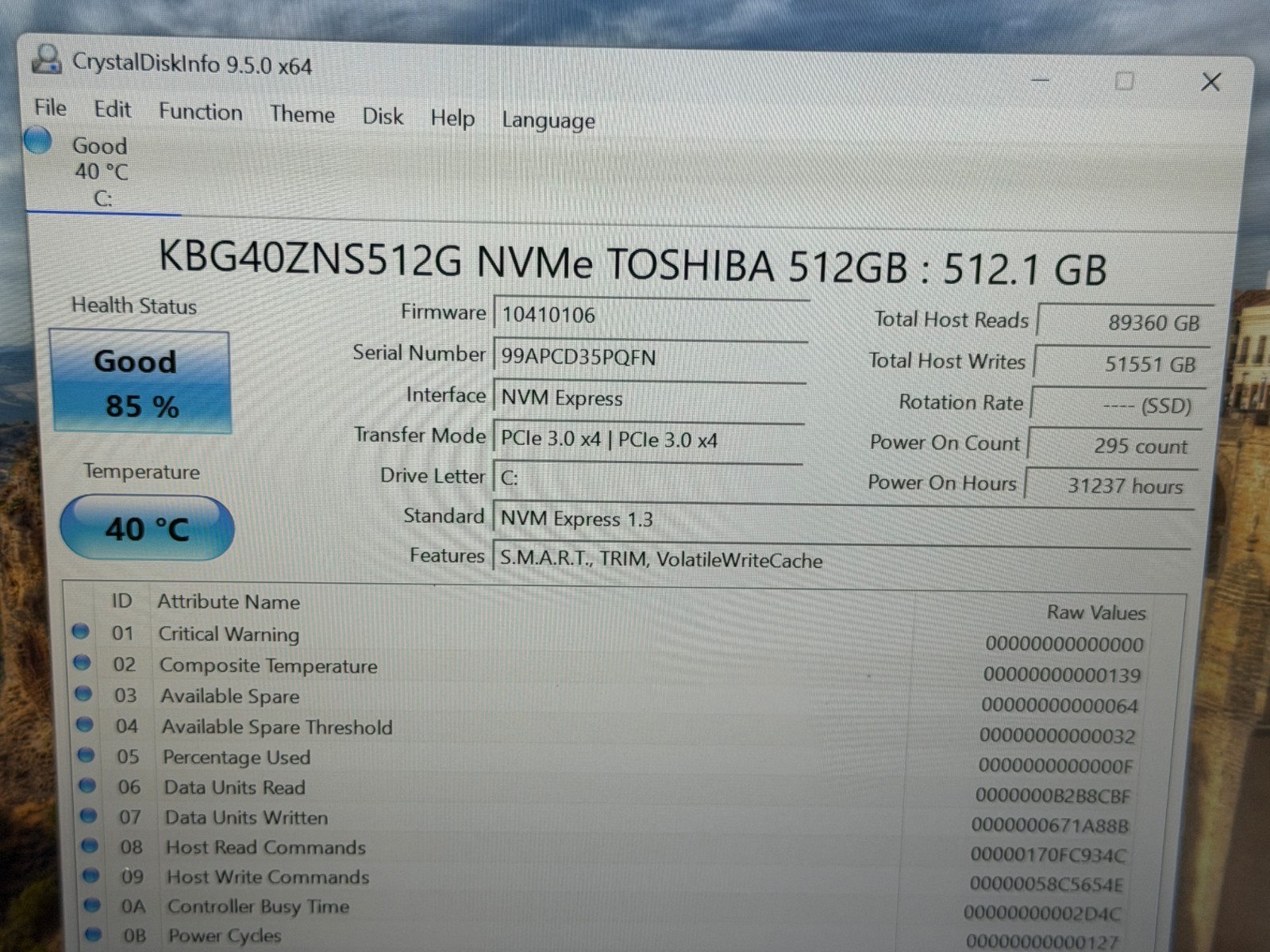Click the status dot for Data Units Read

tap(87, 785)
